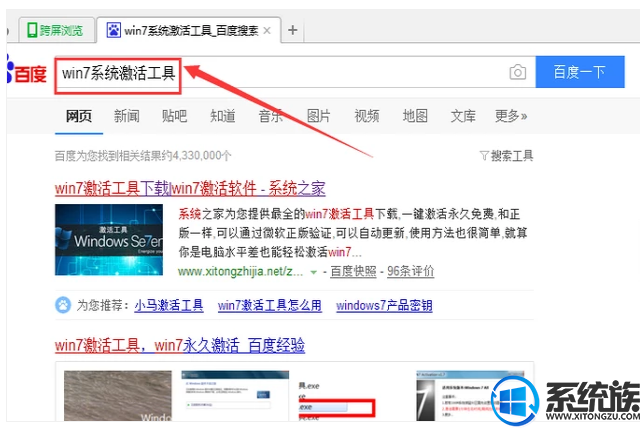Open the 百度快照 cached page
This screenshot has width=640, height=429.
click(x=353, y=271)
